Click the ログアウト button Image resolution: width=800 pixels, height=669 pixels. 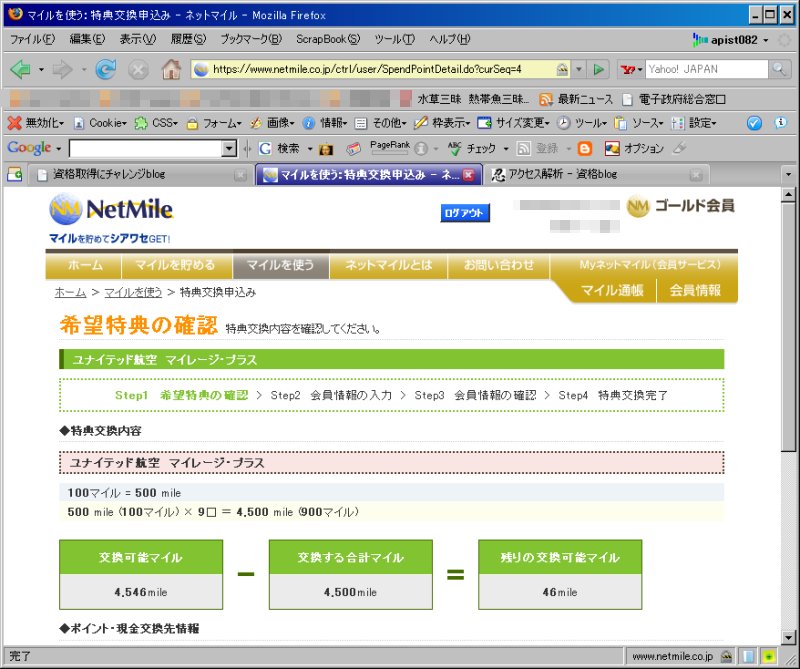pos(465,213)
